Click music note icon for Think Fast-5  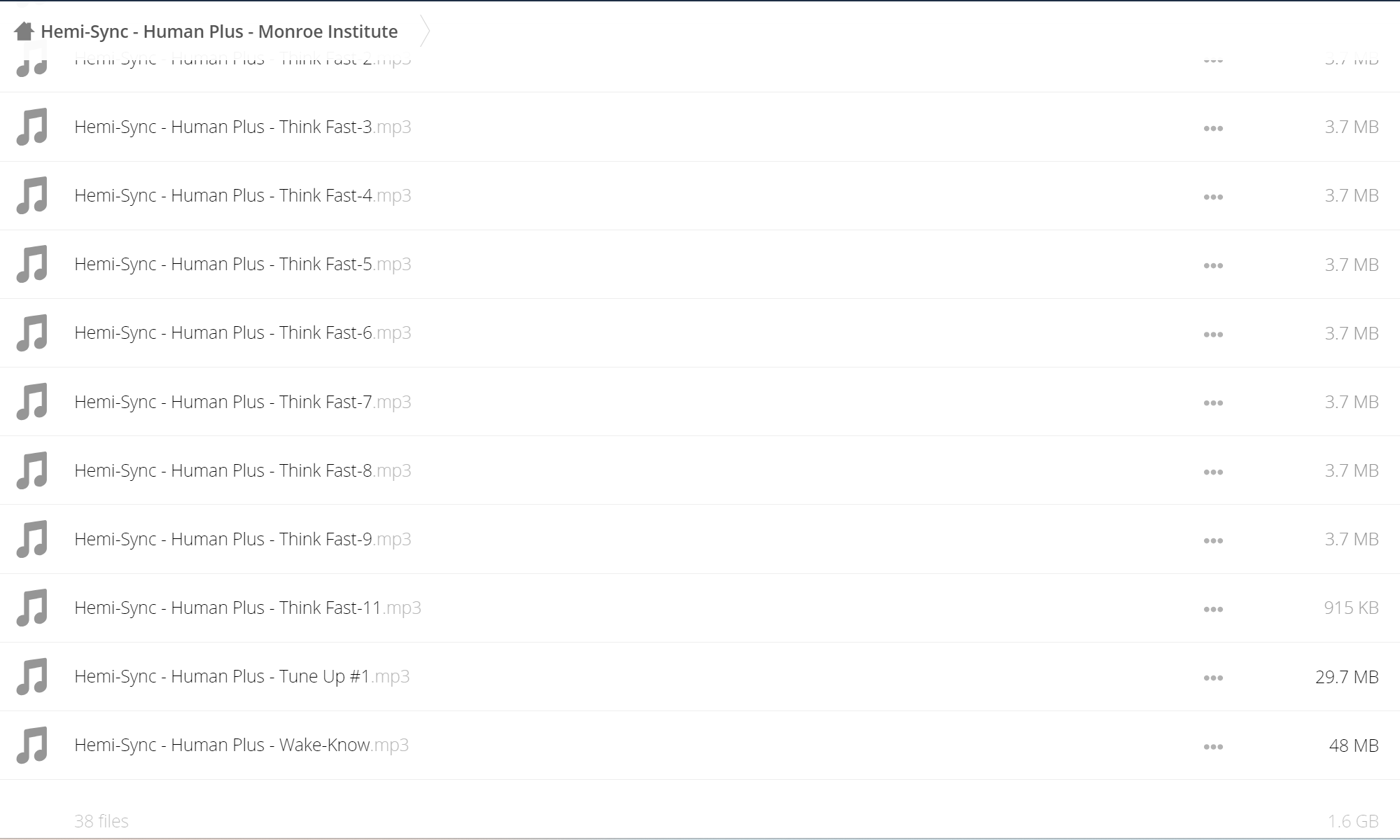(x=32, y=264)
